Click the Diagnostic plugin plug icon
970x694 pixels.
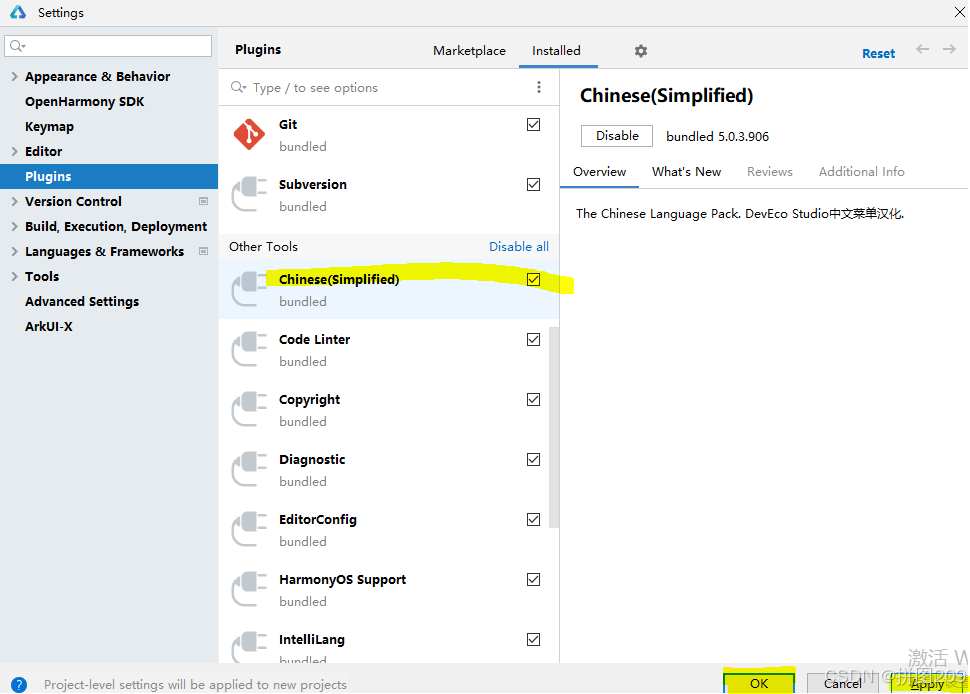pyautogui.click(x=249, y=469)
